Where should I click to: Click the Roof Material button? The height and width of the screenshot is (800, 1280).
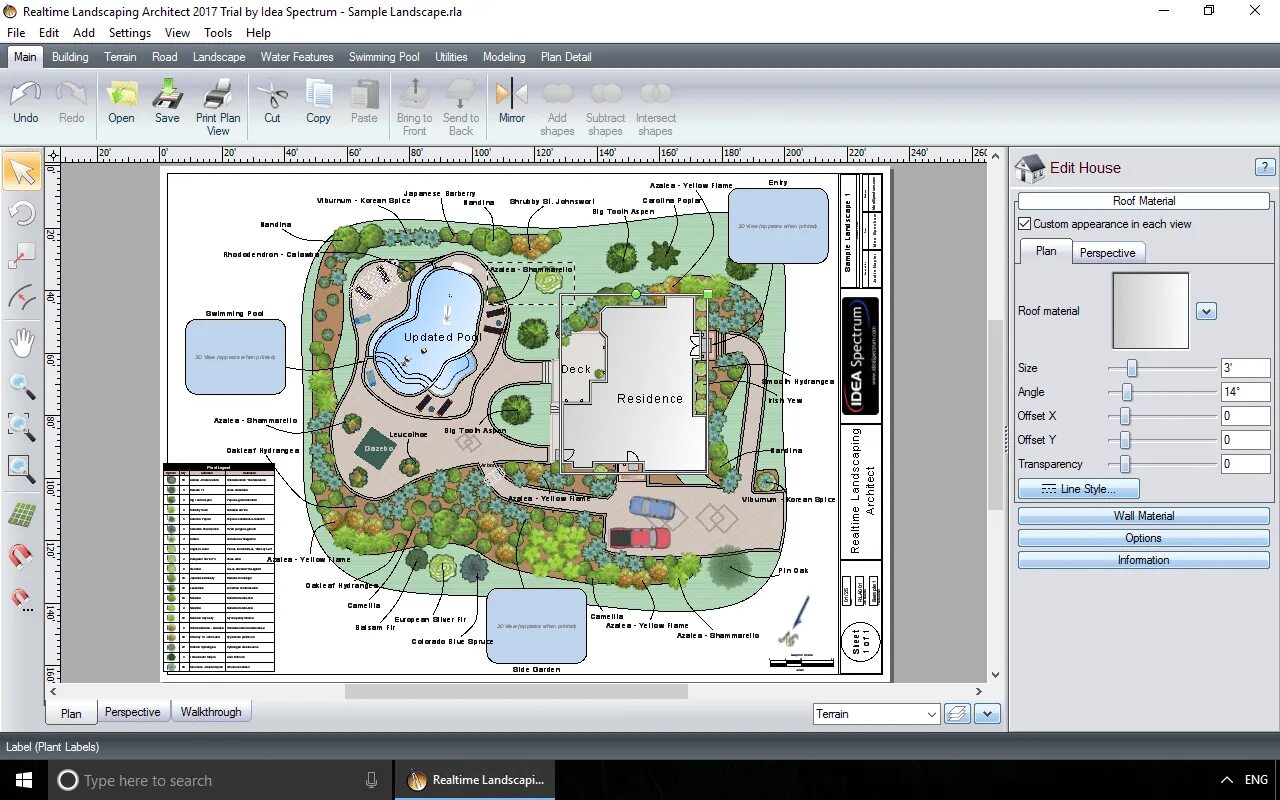(x=1144, y=201)
